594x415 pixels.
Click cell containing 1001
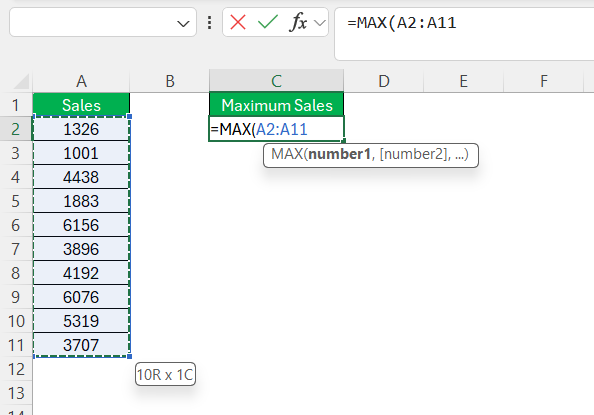81,153
